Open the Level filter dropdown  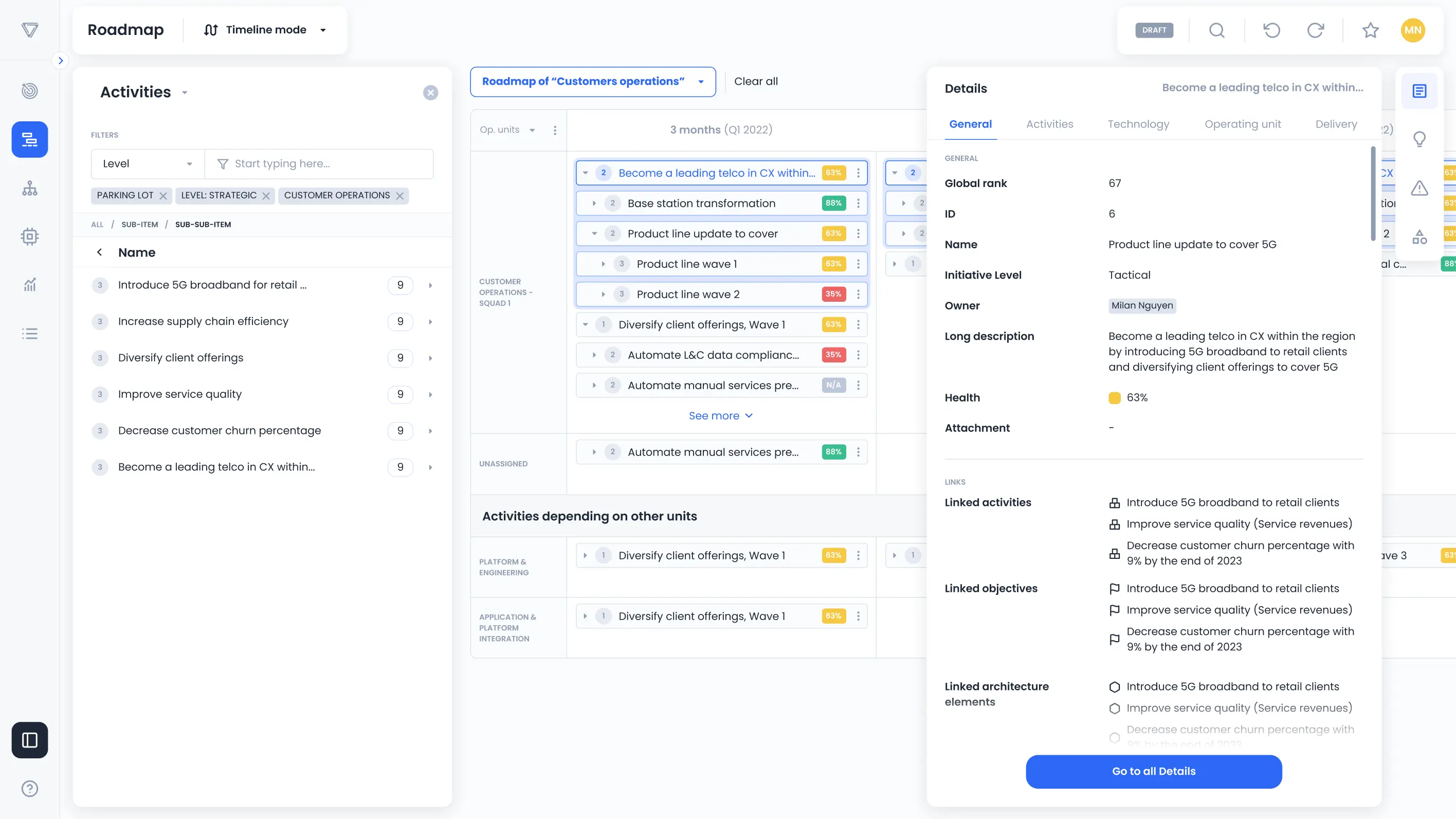coord(148,164)
